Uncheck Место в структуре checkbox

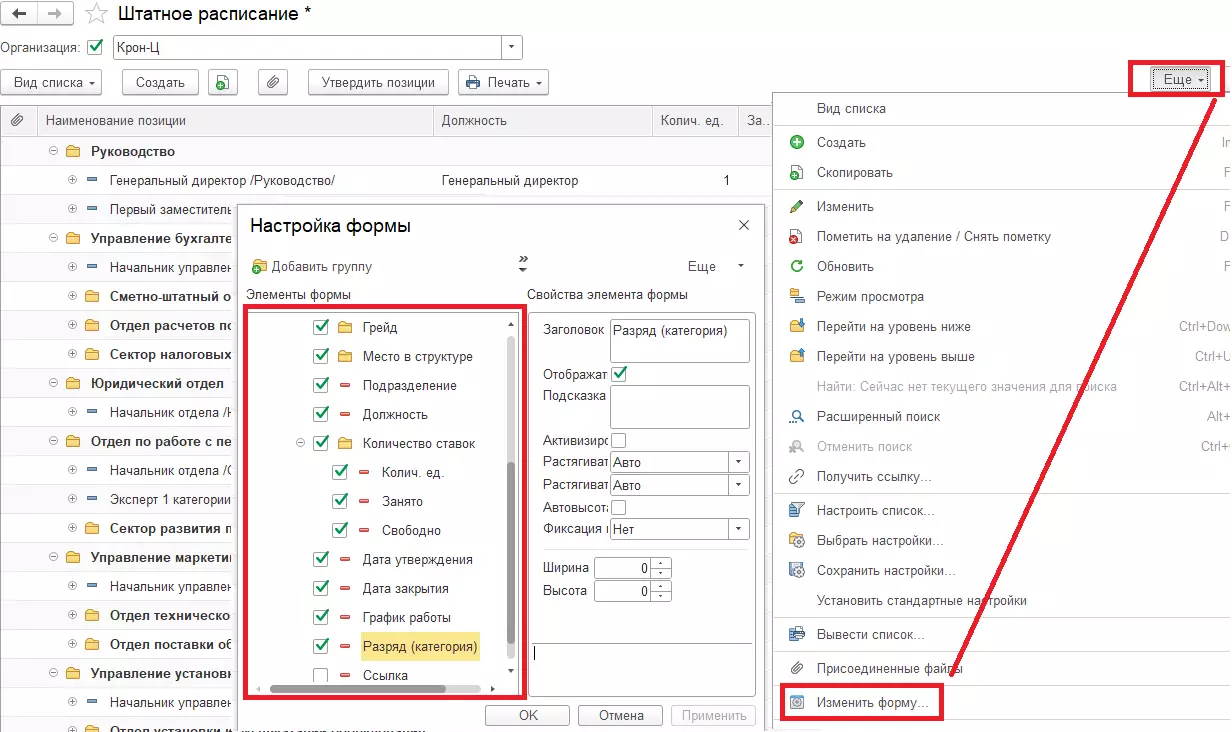click(321, 356)
